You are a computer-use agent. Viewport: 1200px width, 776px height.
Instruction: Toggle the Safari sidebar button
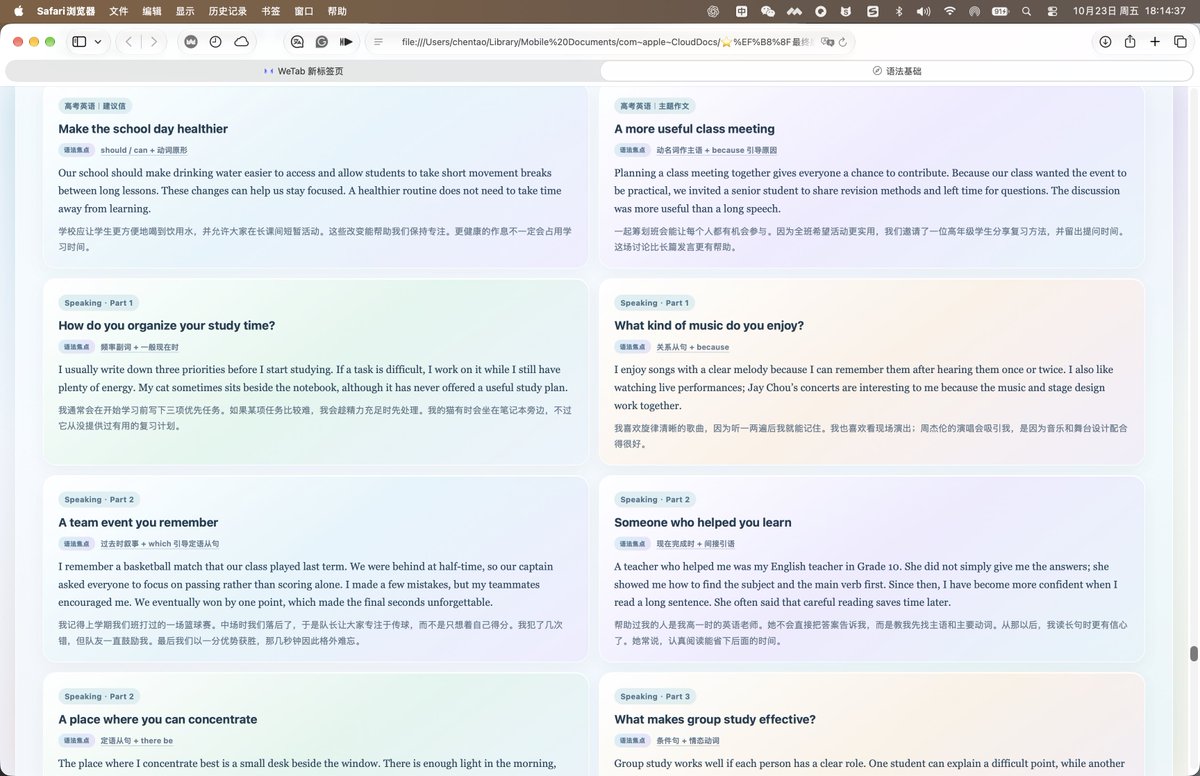tap(80, 42)
